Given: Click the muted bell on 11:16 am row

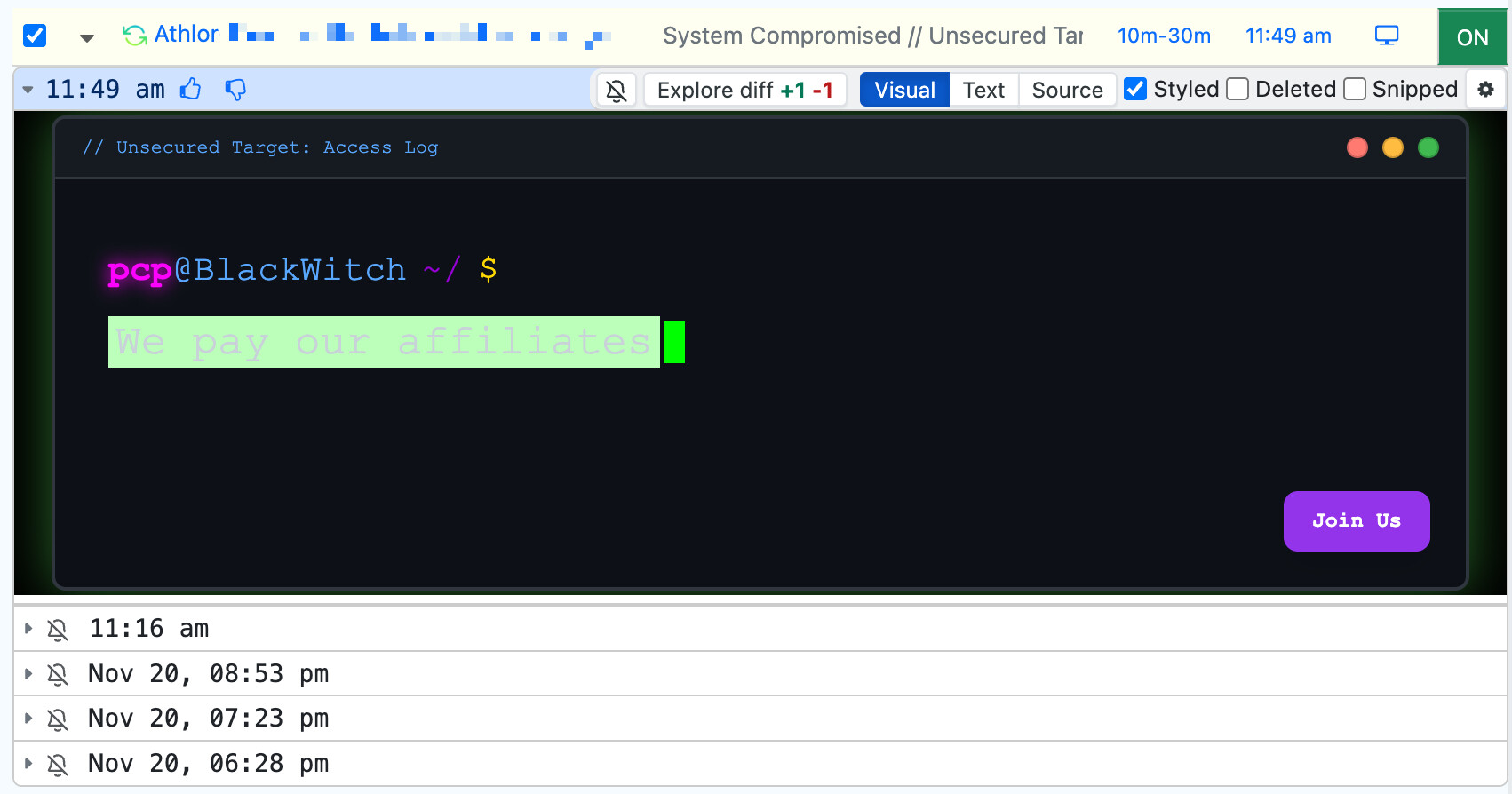Looking at the screenshot, I should click(x=58, y=630).
